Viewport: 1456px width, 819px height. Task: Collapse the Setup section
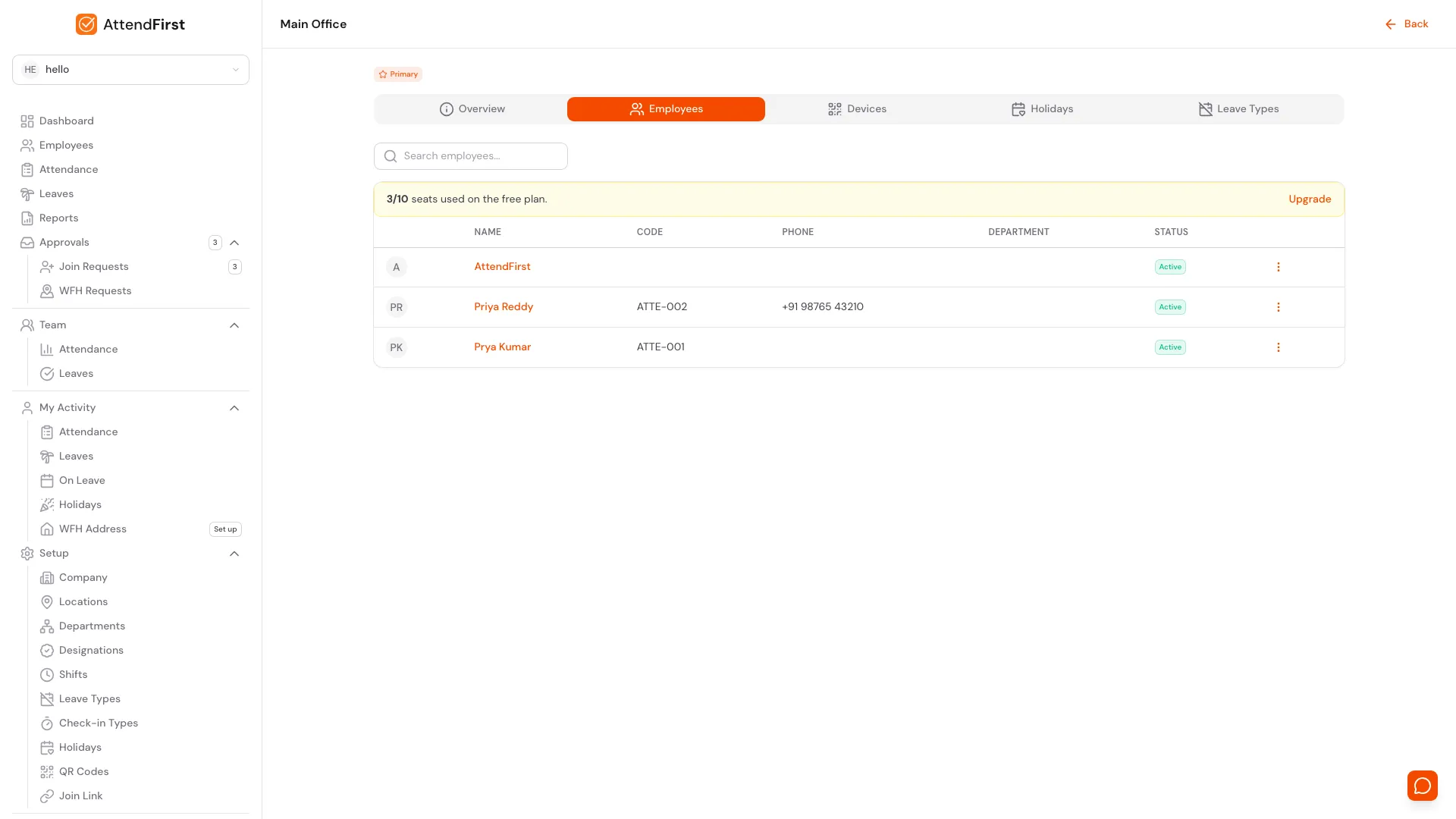click(234, 554)
